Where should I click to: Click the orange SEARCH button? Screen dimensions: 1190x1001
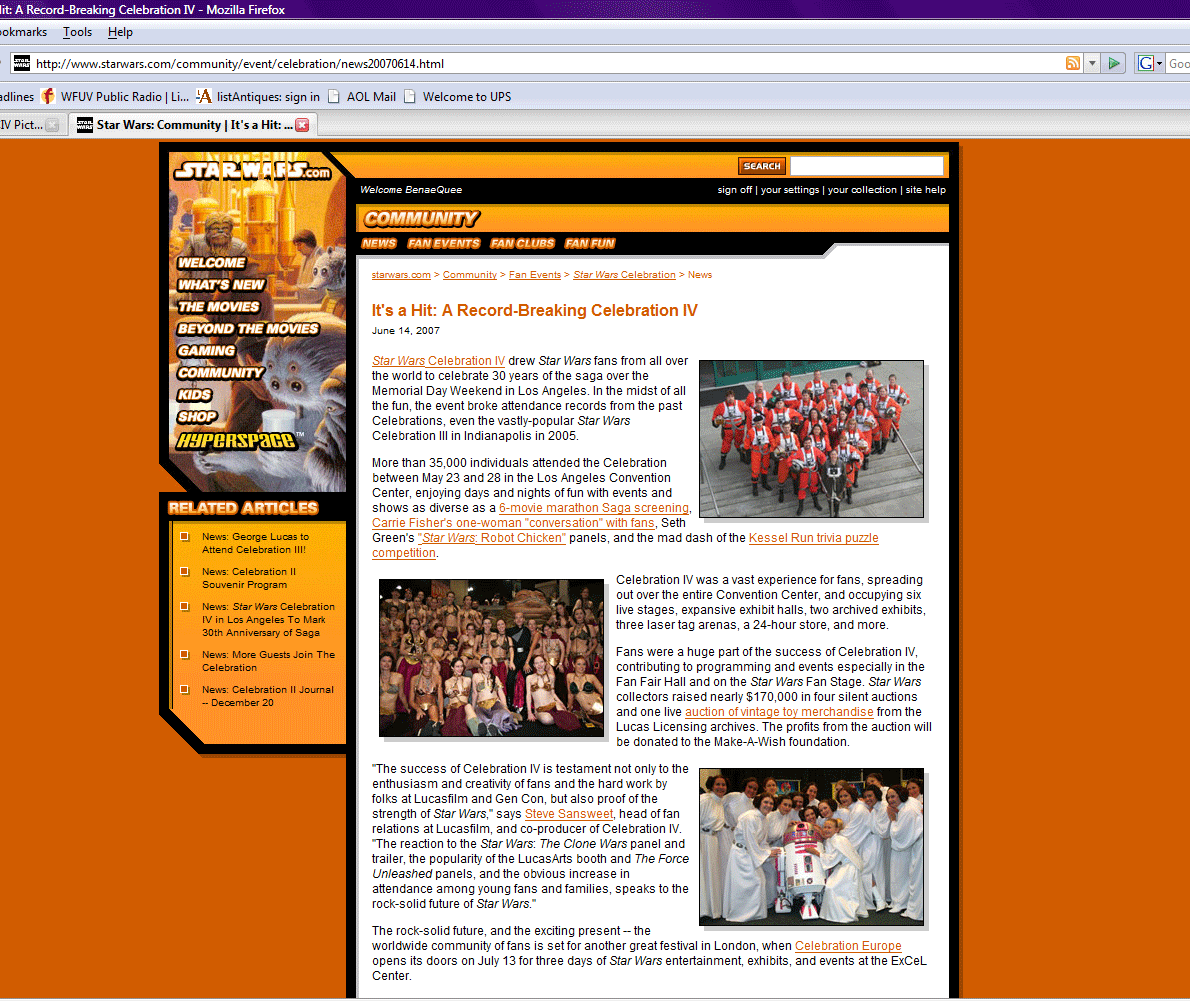point(761,166)
